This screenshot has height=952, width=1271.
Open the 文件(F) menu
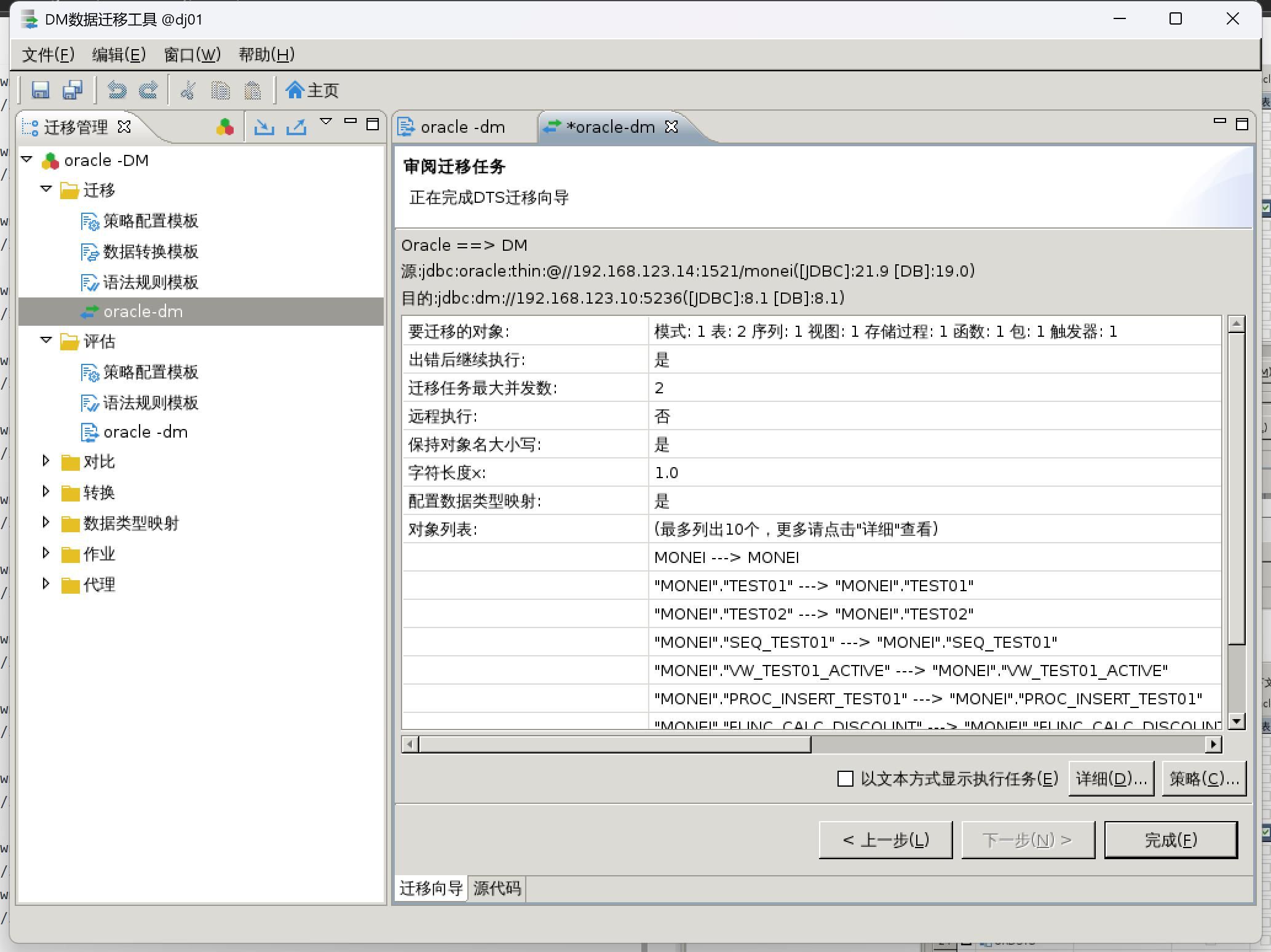pos(48,55)
